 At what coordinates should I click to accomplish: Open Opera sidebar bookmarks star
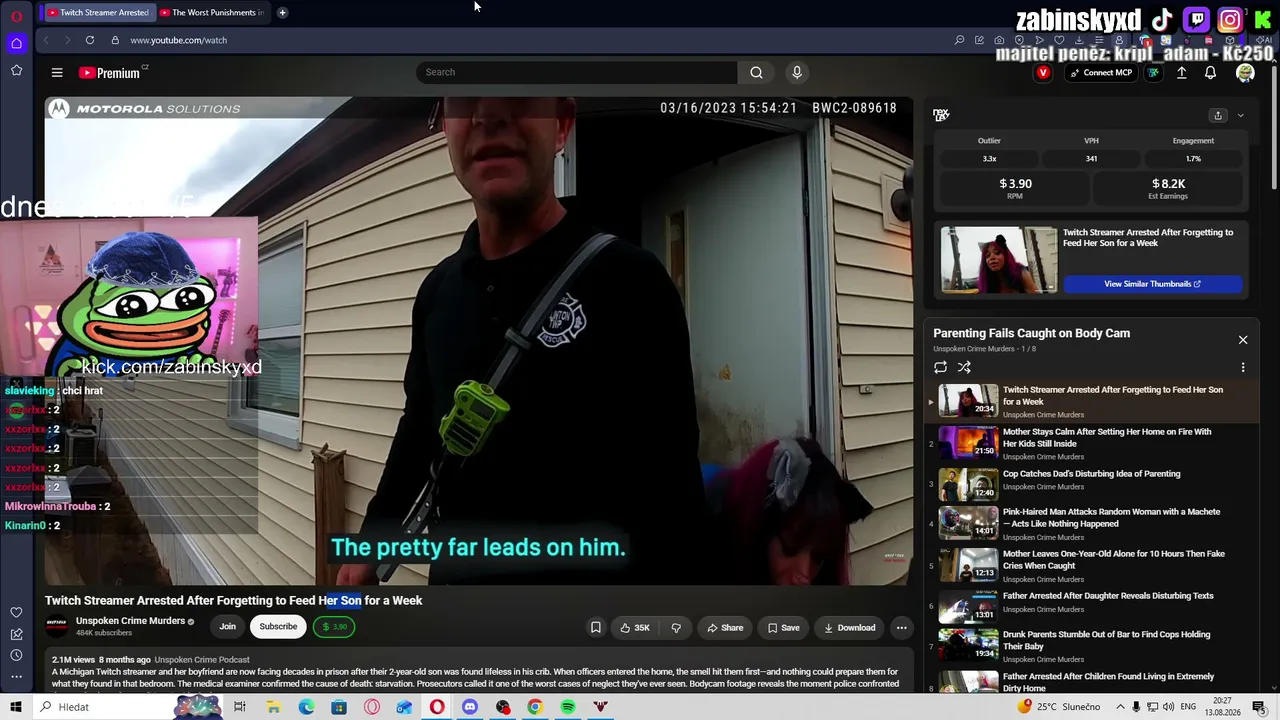coord(16,70)
